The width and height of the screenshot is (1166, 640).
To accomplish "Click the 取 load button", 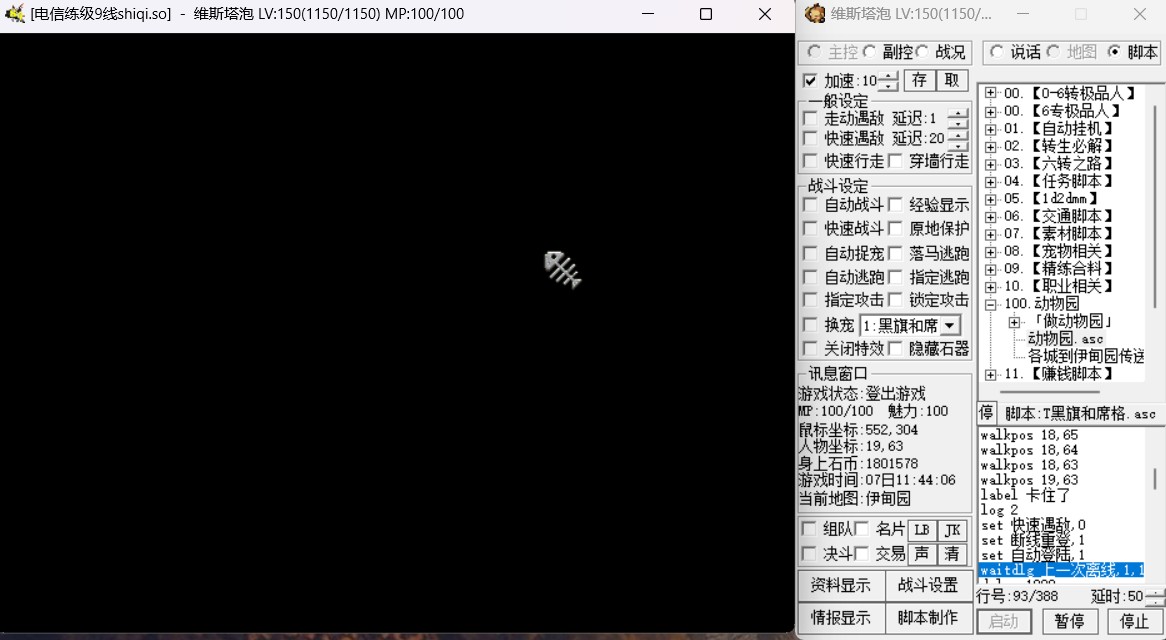I will 951,81.
